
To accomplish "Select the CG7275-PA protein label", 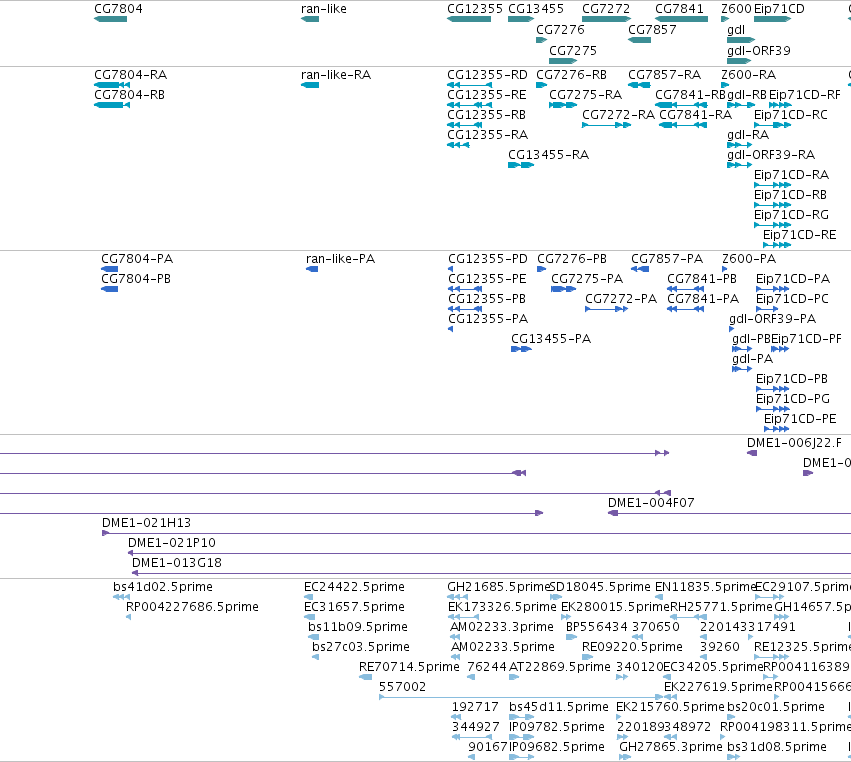I will pyautogui.click(x=587, y=279).
